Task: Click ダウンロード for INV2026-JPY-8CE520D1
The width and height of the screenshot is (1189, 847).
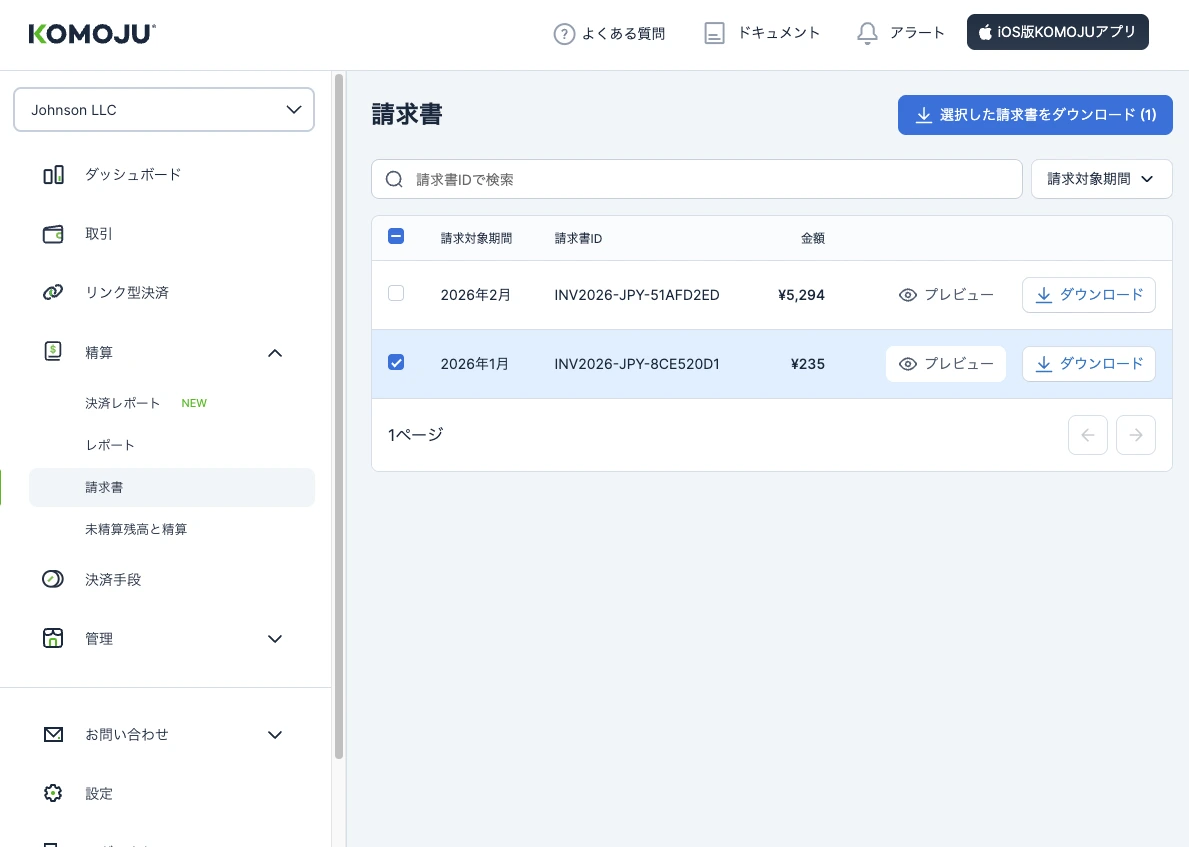Action: 1089,364
